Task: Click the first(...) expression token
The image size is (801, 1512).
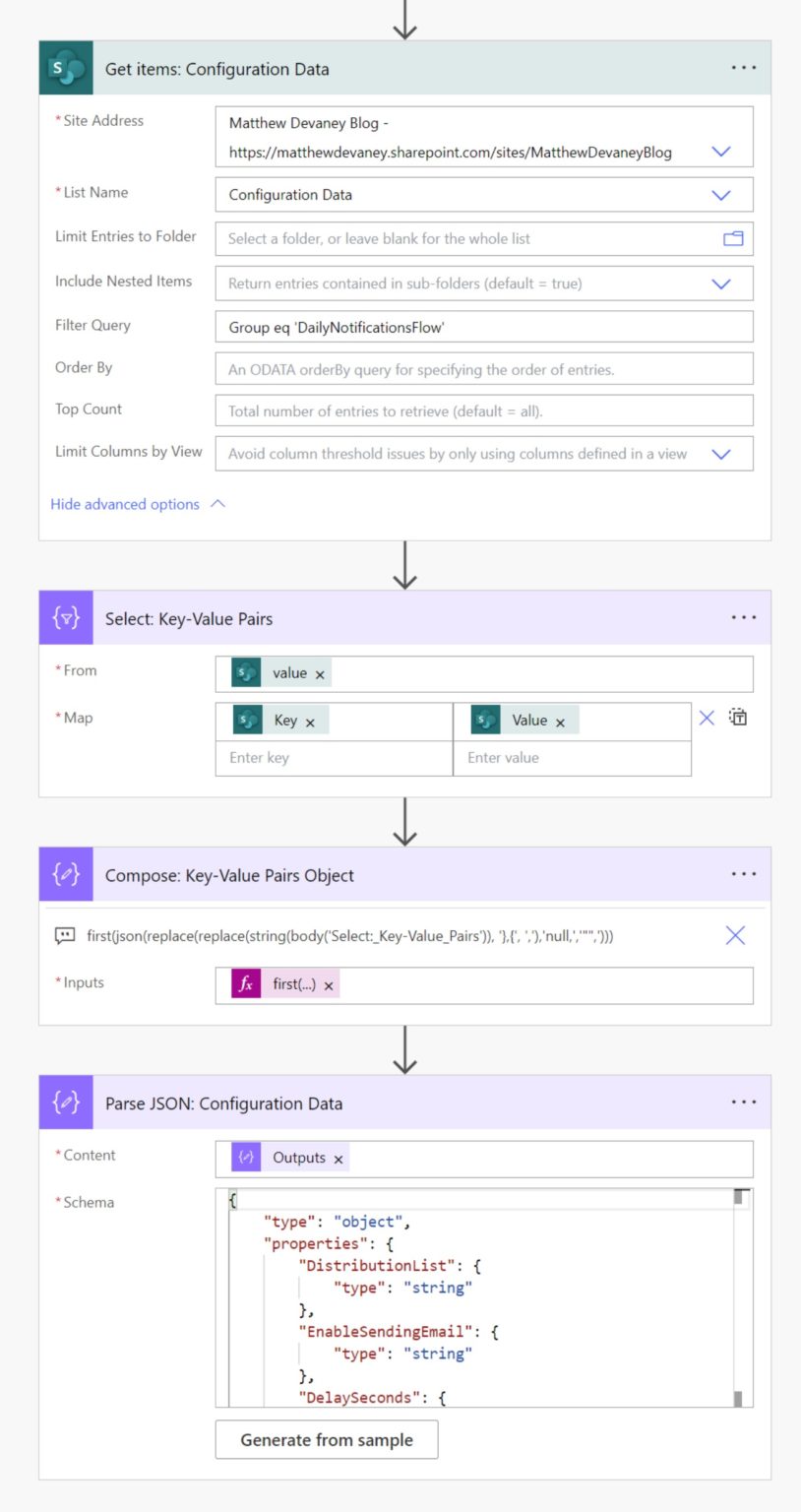Action: click(293, 984)
